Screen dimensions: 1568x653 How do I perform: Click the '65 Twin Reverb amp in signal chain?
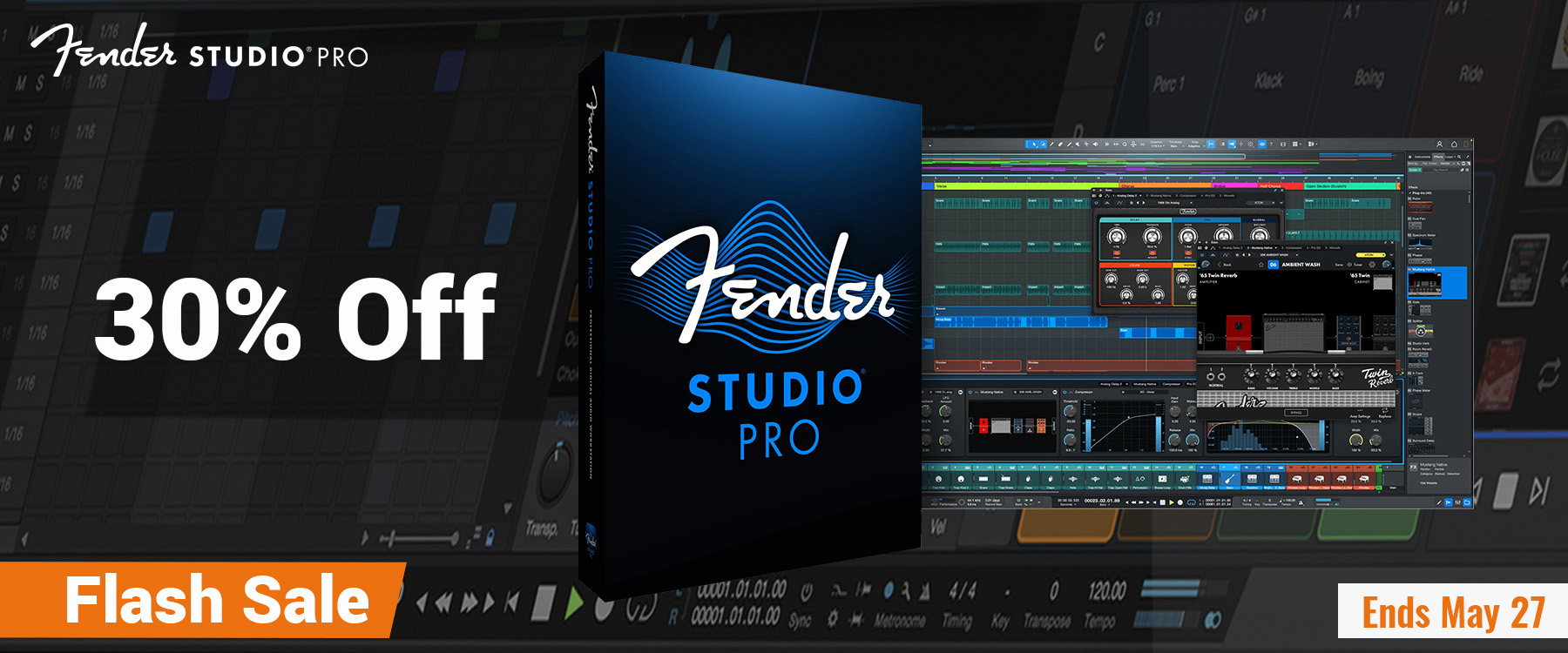click(x=1294, y=333)
